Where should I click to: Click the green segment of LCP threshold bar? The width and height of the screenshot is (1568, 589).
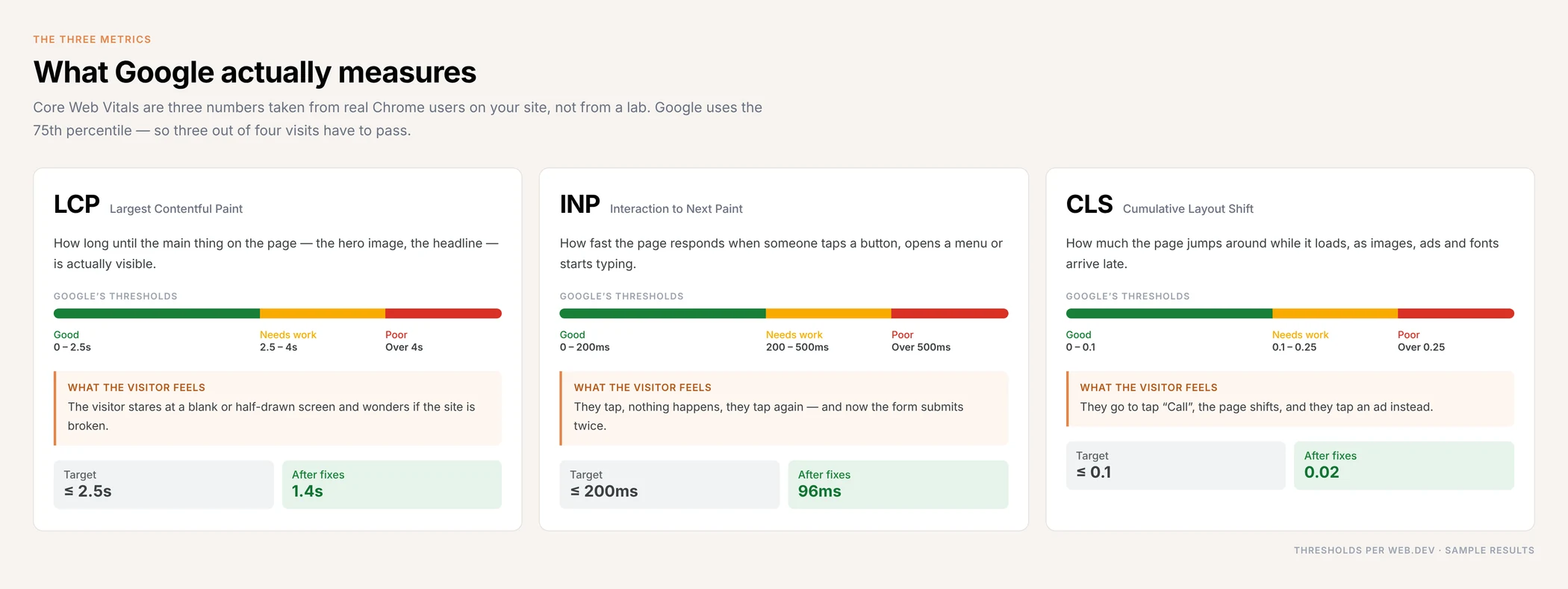click(x=157, y=314)
